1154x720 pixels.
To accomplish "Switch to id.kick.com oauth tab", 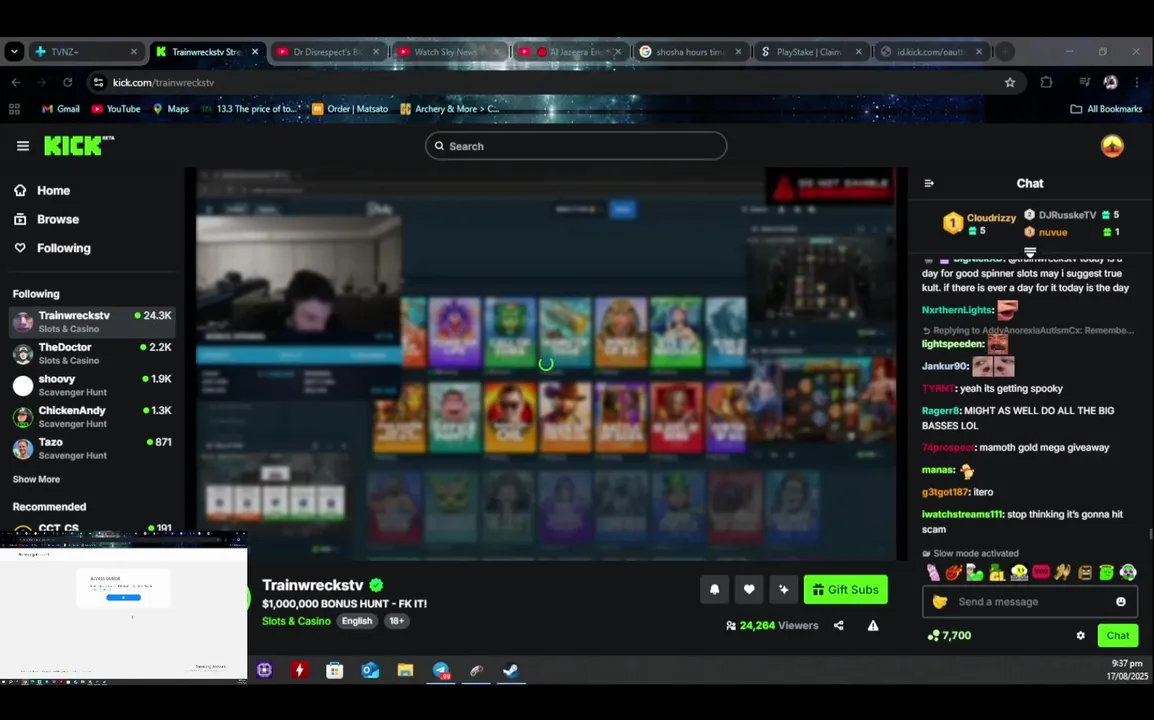I will [930, 52].
